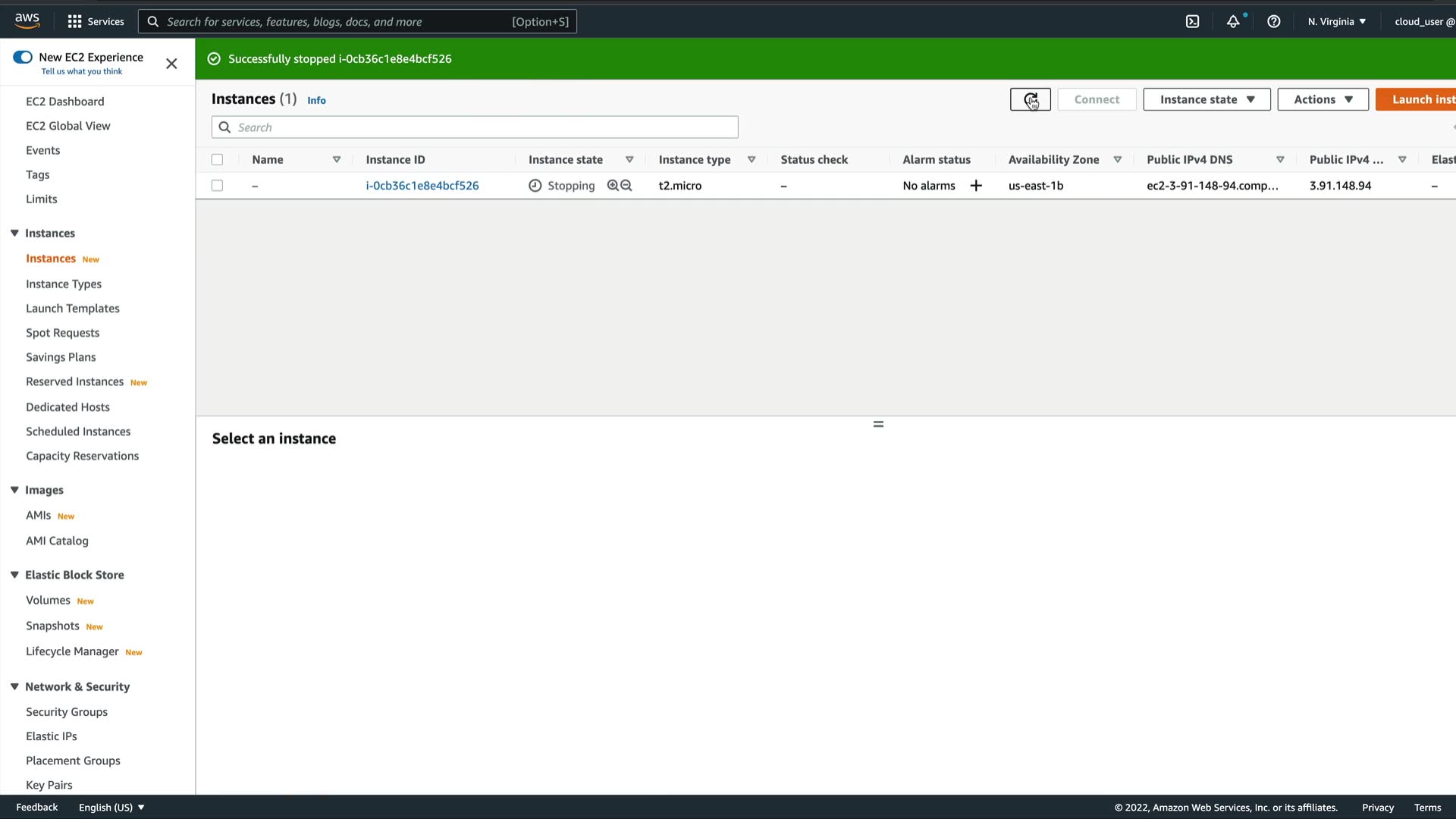Close the New EC2 Experience banner

[171, 64]
